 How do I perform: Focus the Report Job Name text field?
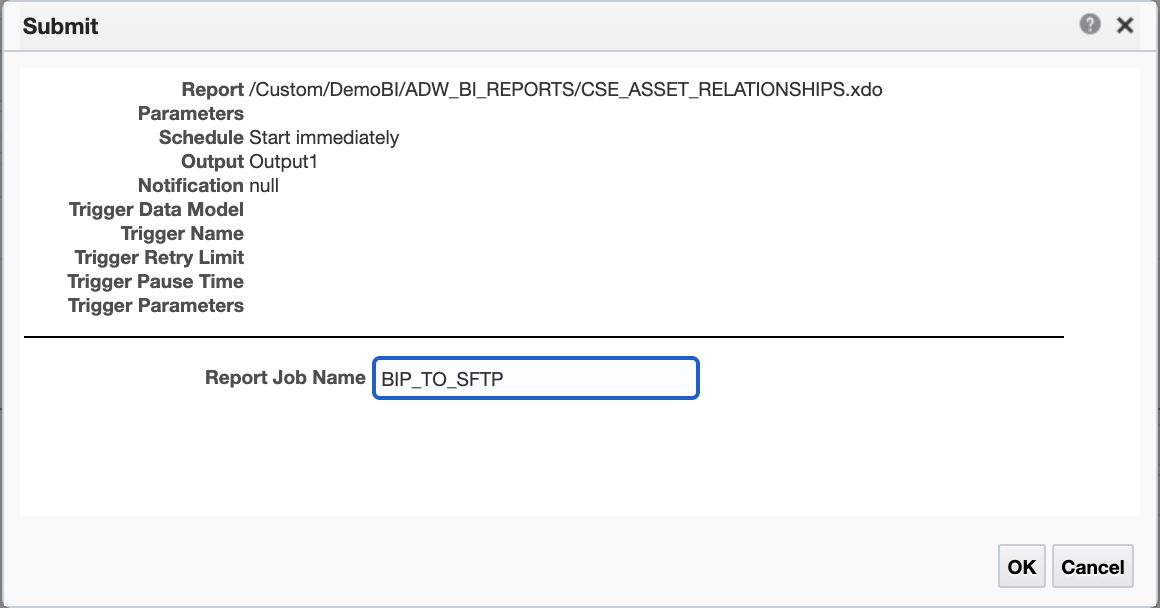pyautogui.click(x=535, y=379)
